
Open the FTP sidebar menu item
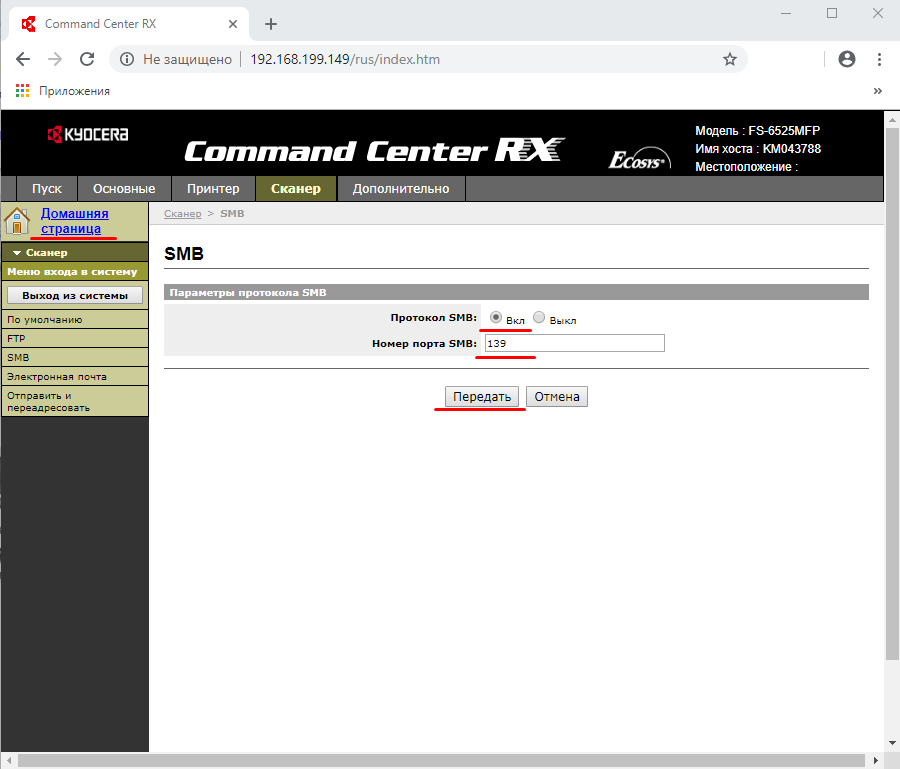[x=16, y=338]
